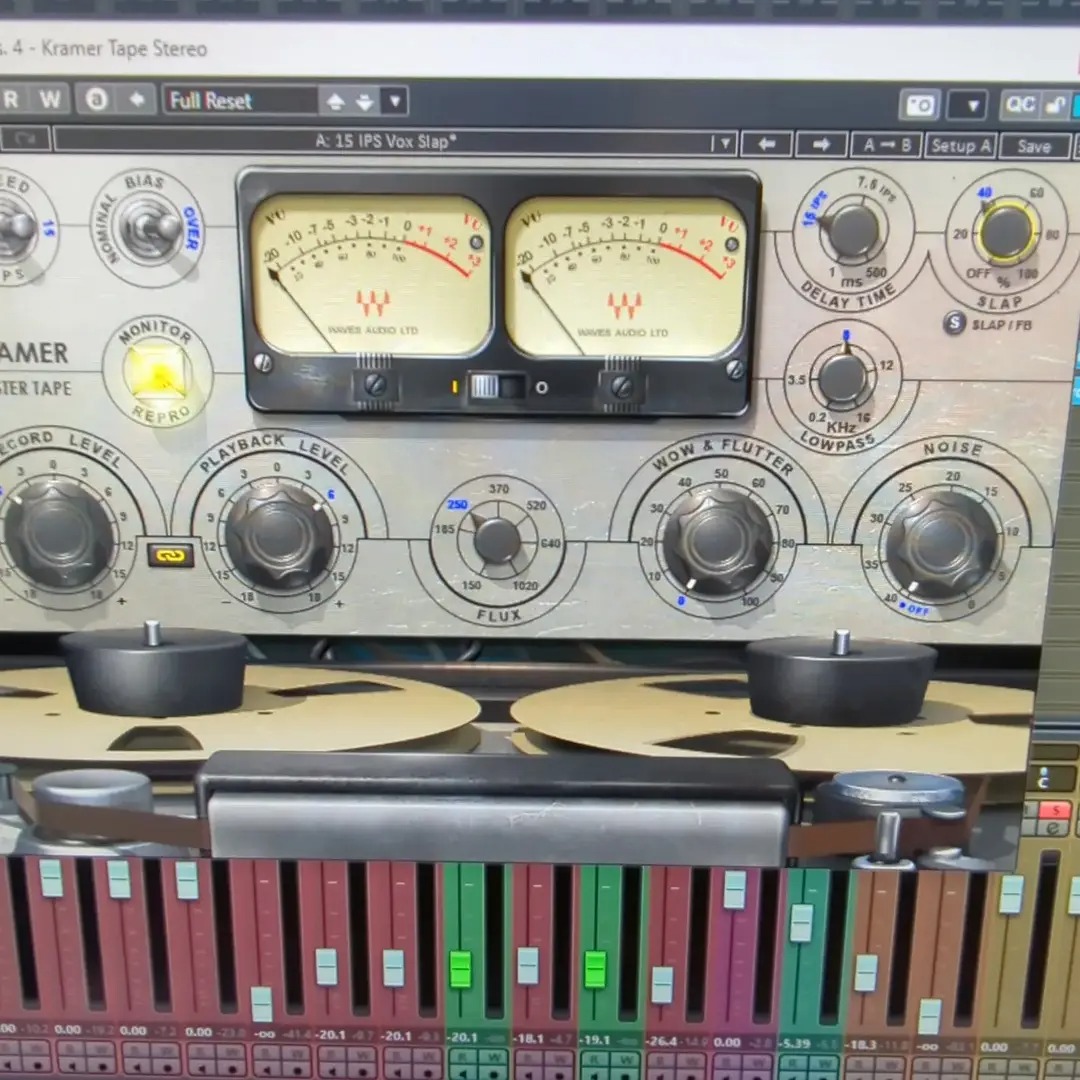Click the QC quick controls button
The width and height of the screenshot is (1080, 1080).
coord(1019,105)
